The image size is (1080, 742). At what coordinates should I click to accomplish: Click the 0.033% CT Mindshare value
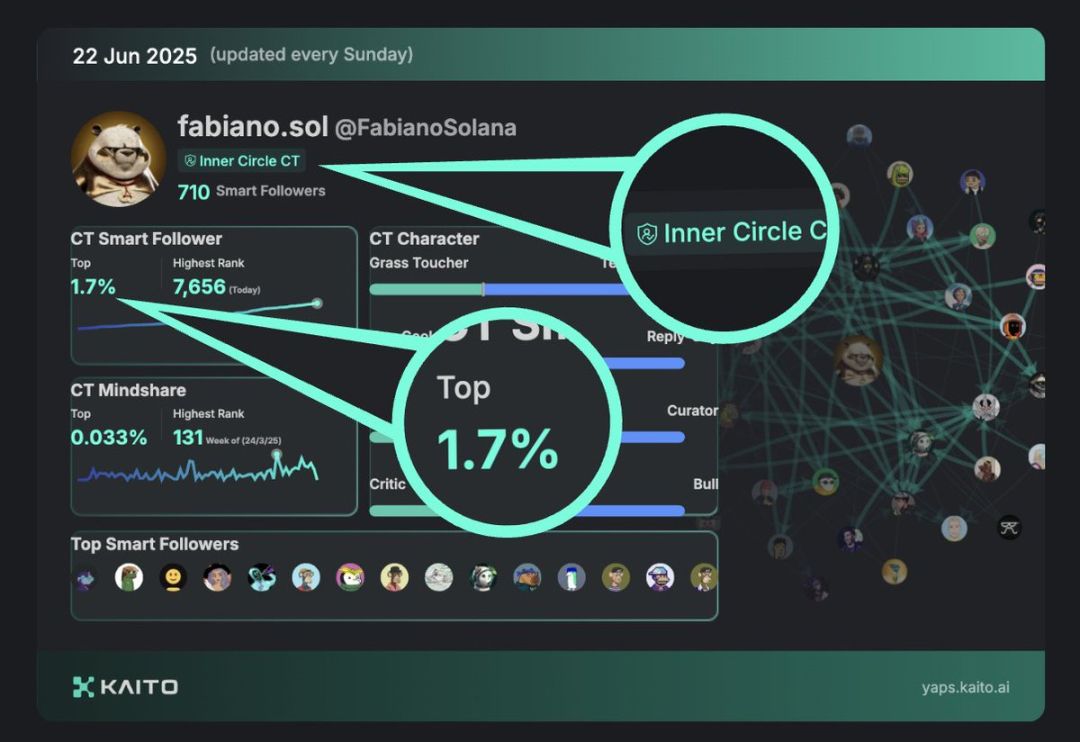coord(109,437)
